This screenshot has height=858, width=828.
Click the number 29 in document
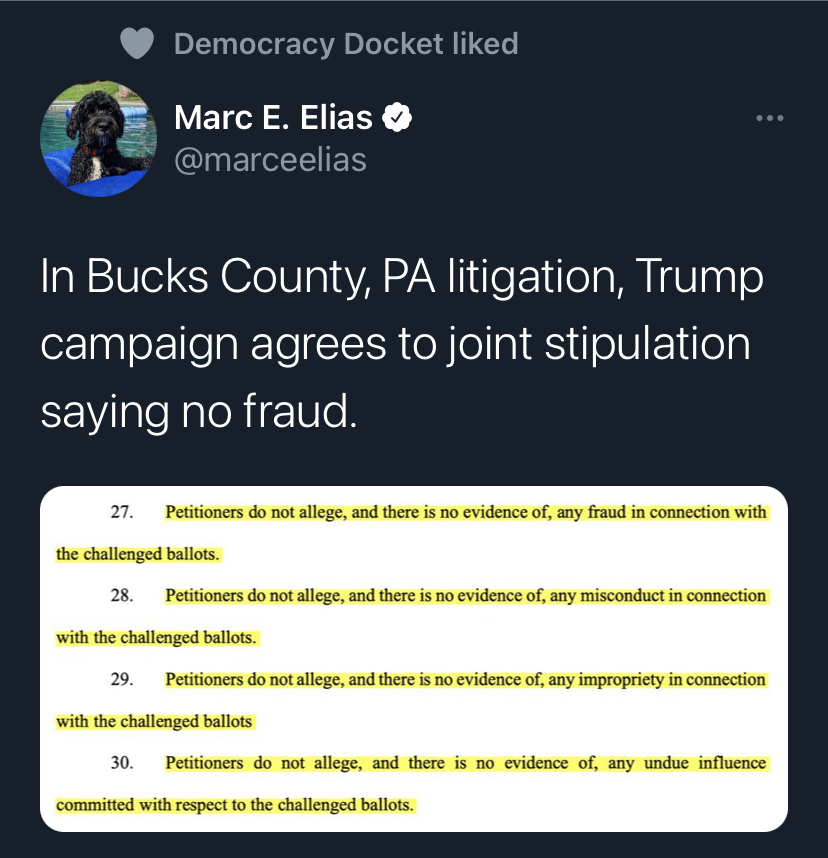(121, 680)
